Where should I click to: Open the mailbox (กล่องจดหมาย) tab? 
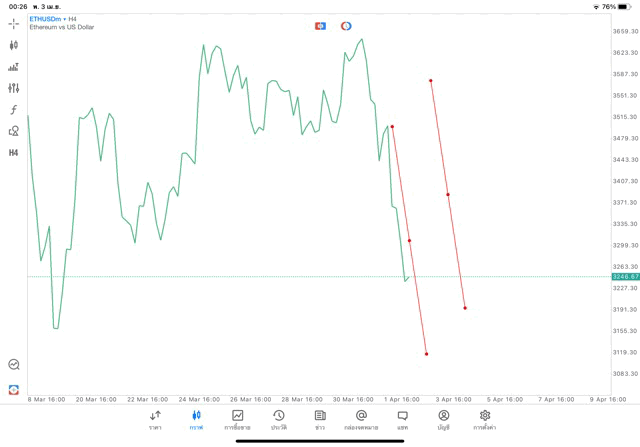361,420
